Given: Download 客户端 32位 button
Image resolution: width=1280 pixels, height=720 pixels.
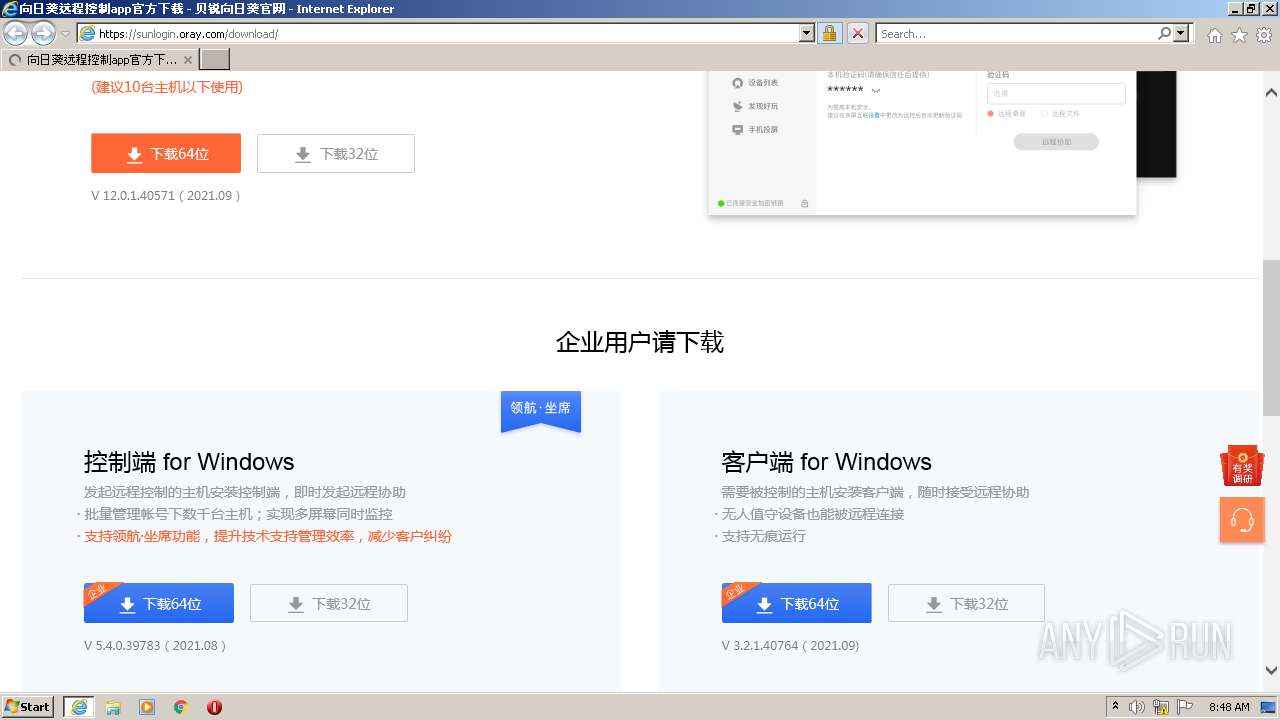Looking at the screenshot, I should point(966,604).
